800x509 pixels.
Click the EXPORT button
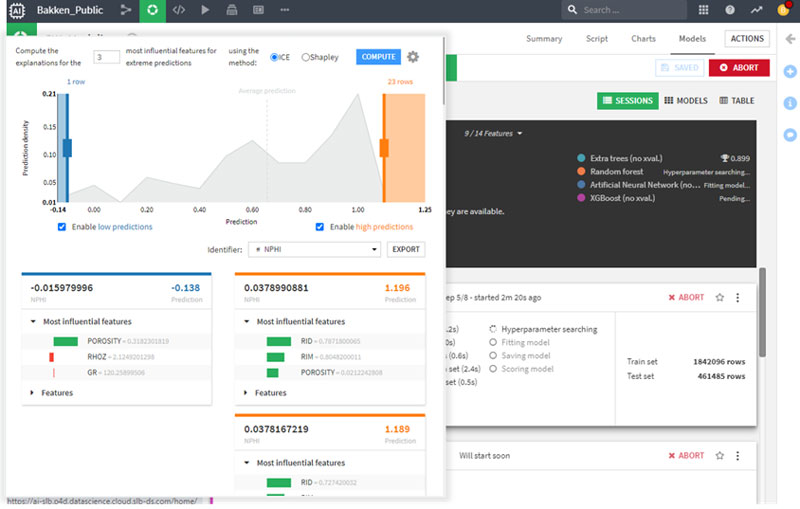point(406,249)
